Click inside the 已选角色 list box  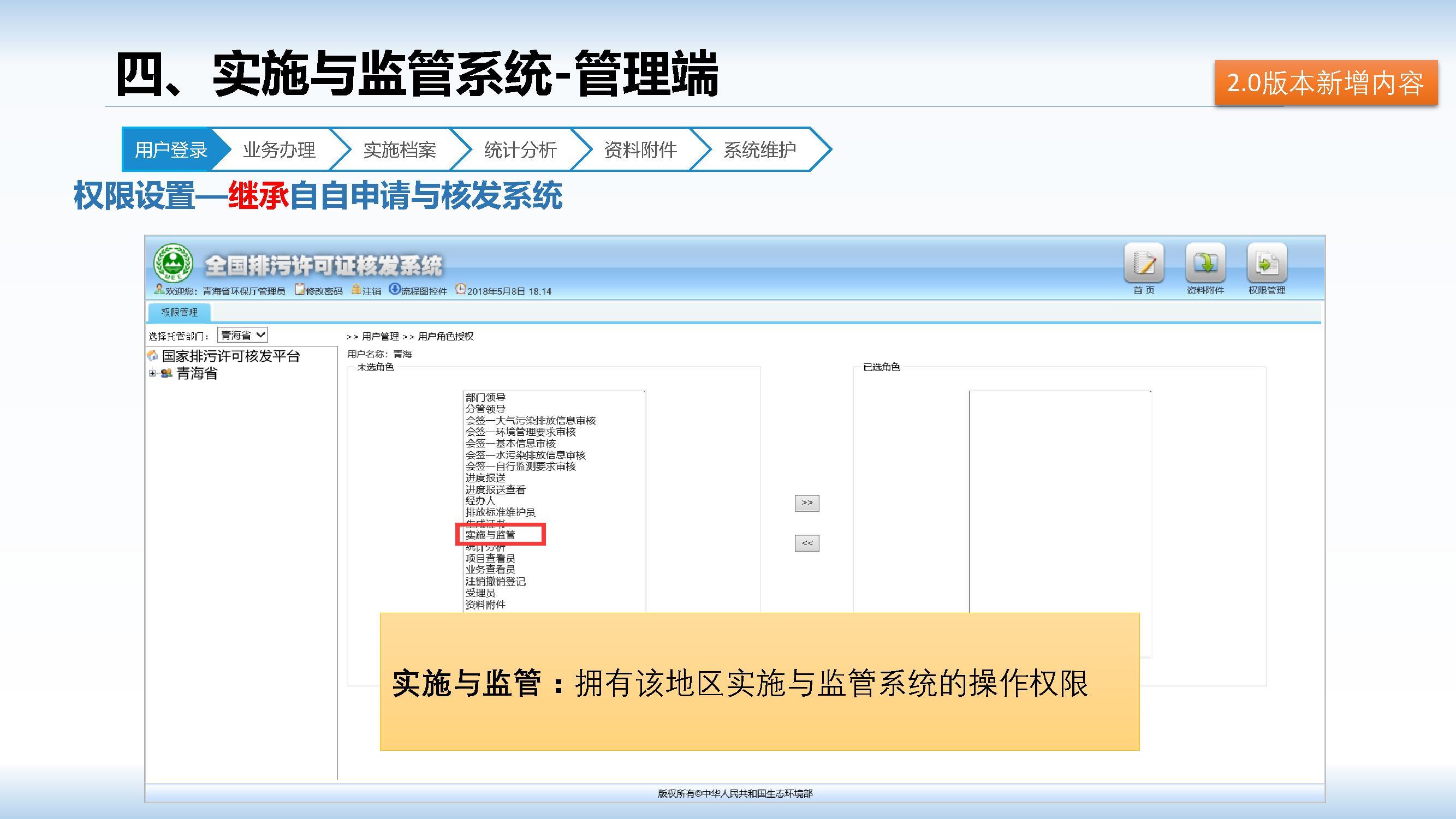[x=1060, y=497]
